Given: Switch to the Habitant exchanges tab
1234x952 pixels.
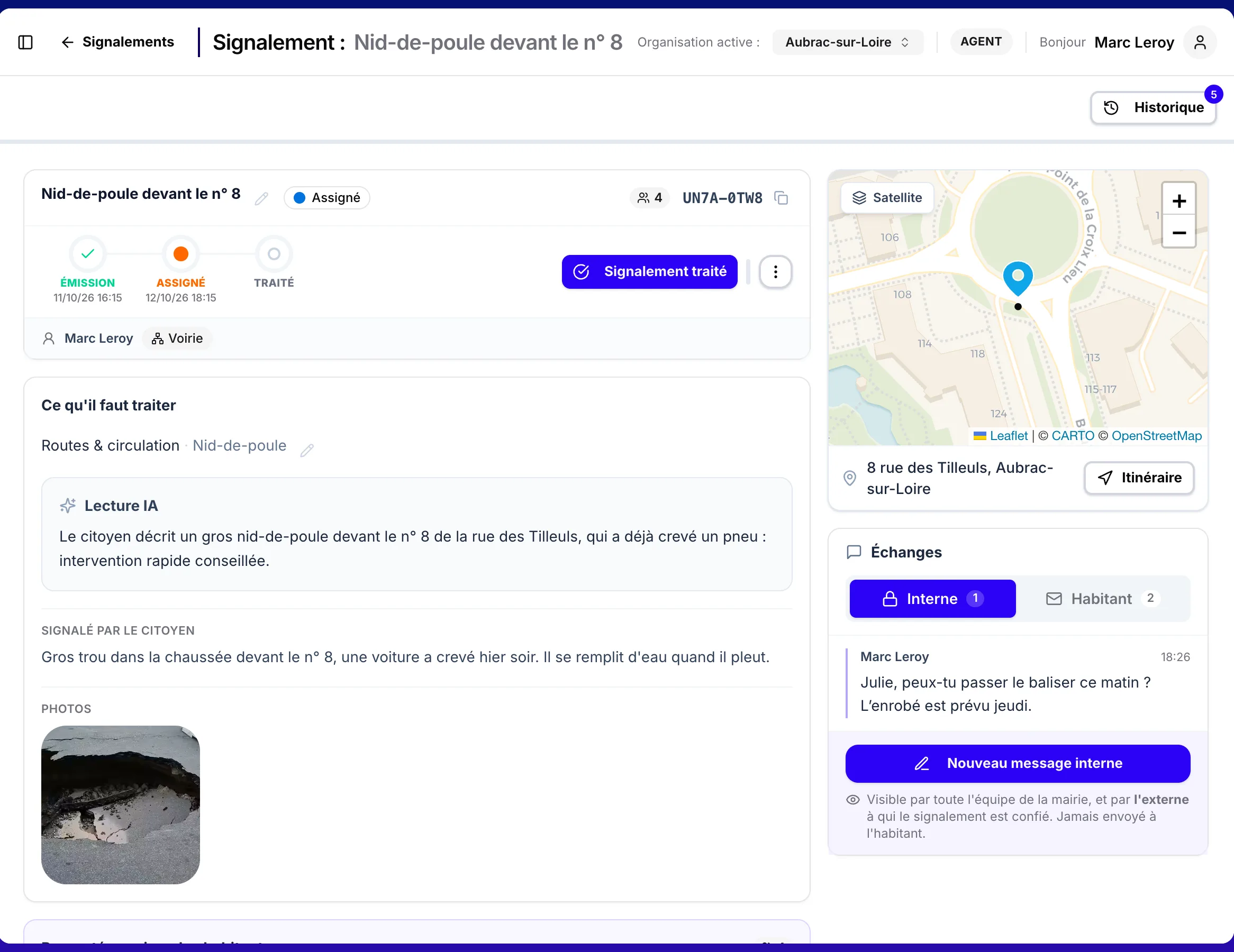Looking at the screenshot, I should (1103, 599).
